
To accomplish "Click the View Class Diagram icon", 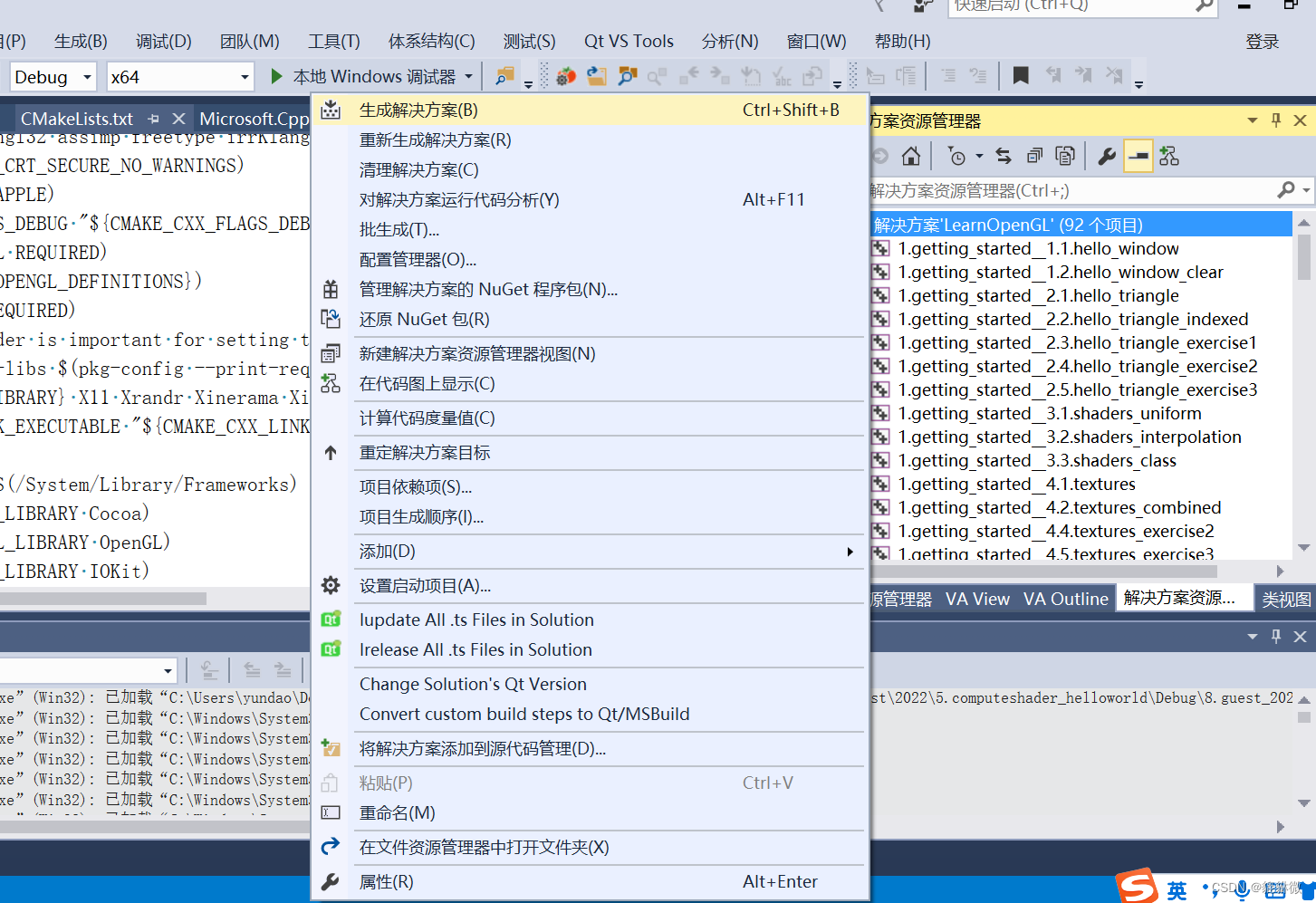I will pos(1169,157).
